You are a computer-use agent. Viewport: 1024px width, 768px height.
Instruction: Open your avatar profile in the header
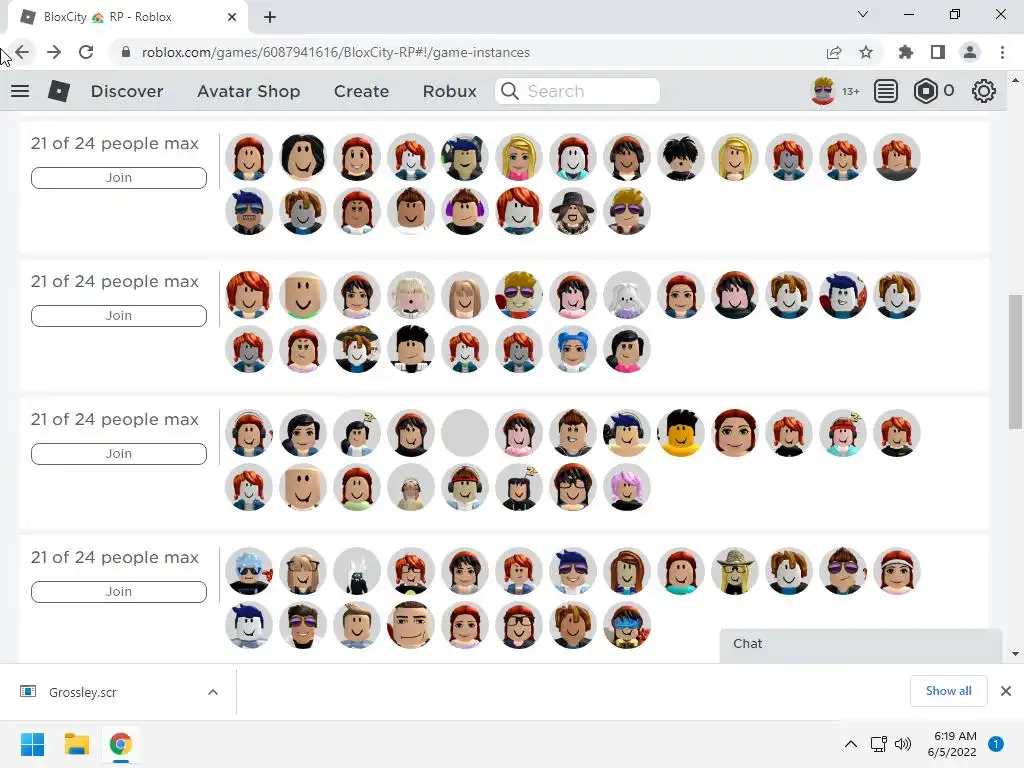pyautogui.click(x=823, y=91)
